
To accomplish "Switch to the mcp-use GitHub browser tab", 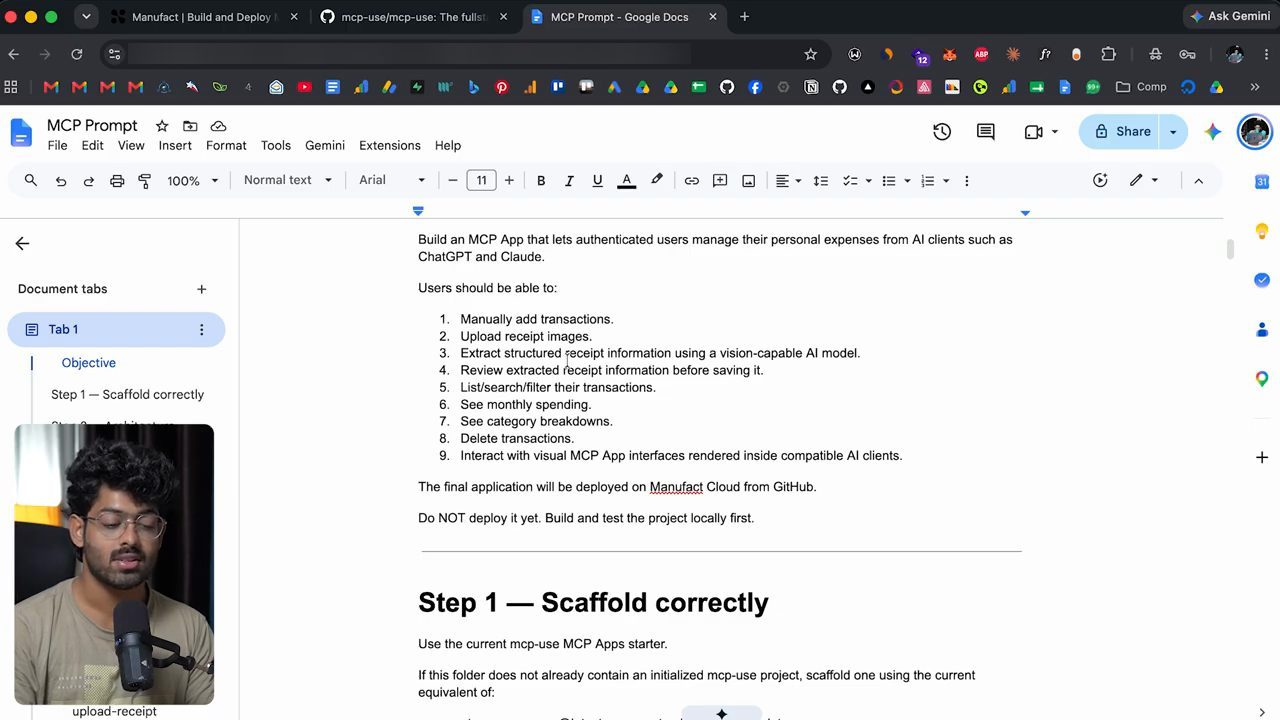I will pos(414,17).
